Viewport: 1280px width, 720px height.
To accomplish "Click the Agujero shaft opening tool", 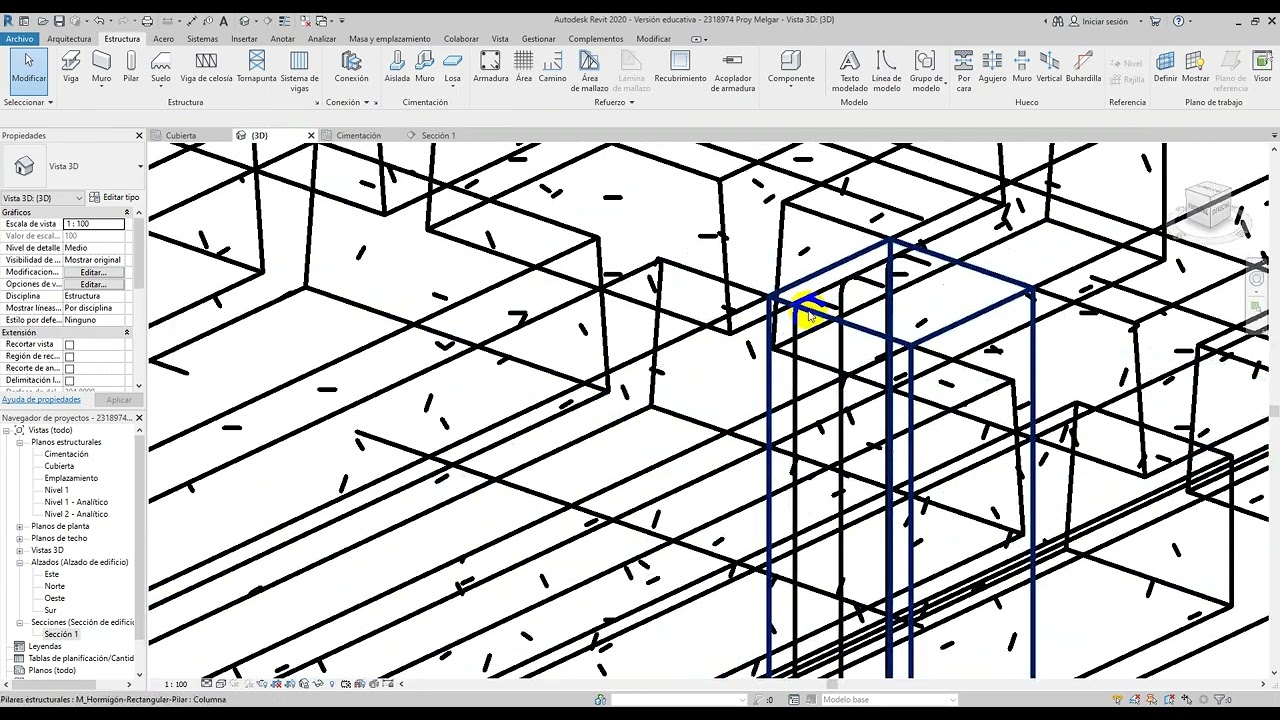I will (x=992, y=68).
